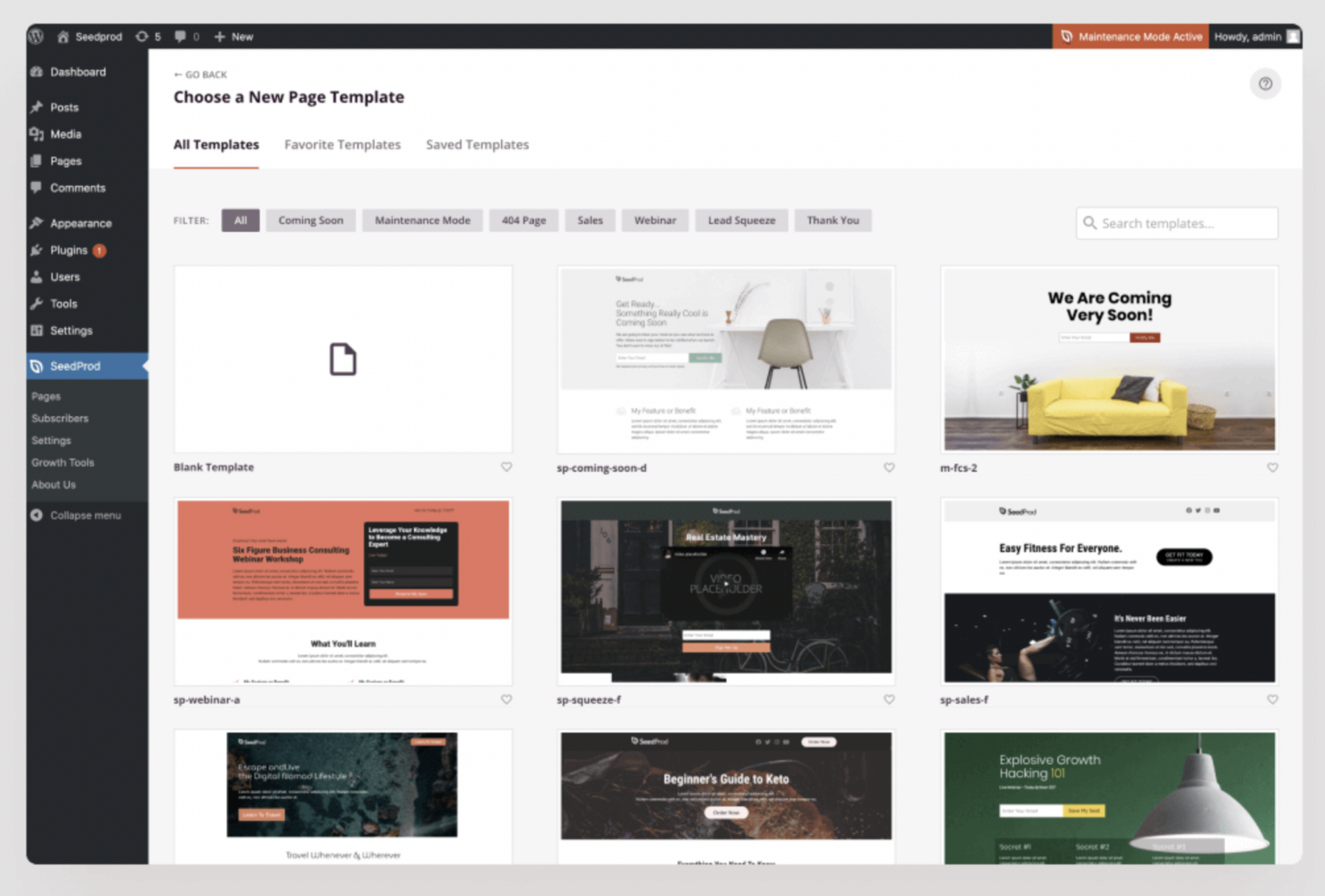Choose the sp-sales-f template thumbnail
The height and width of the screenshot is (896, 1325).
click(x=1109, y=592)
